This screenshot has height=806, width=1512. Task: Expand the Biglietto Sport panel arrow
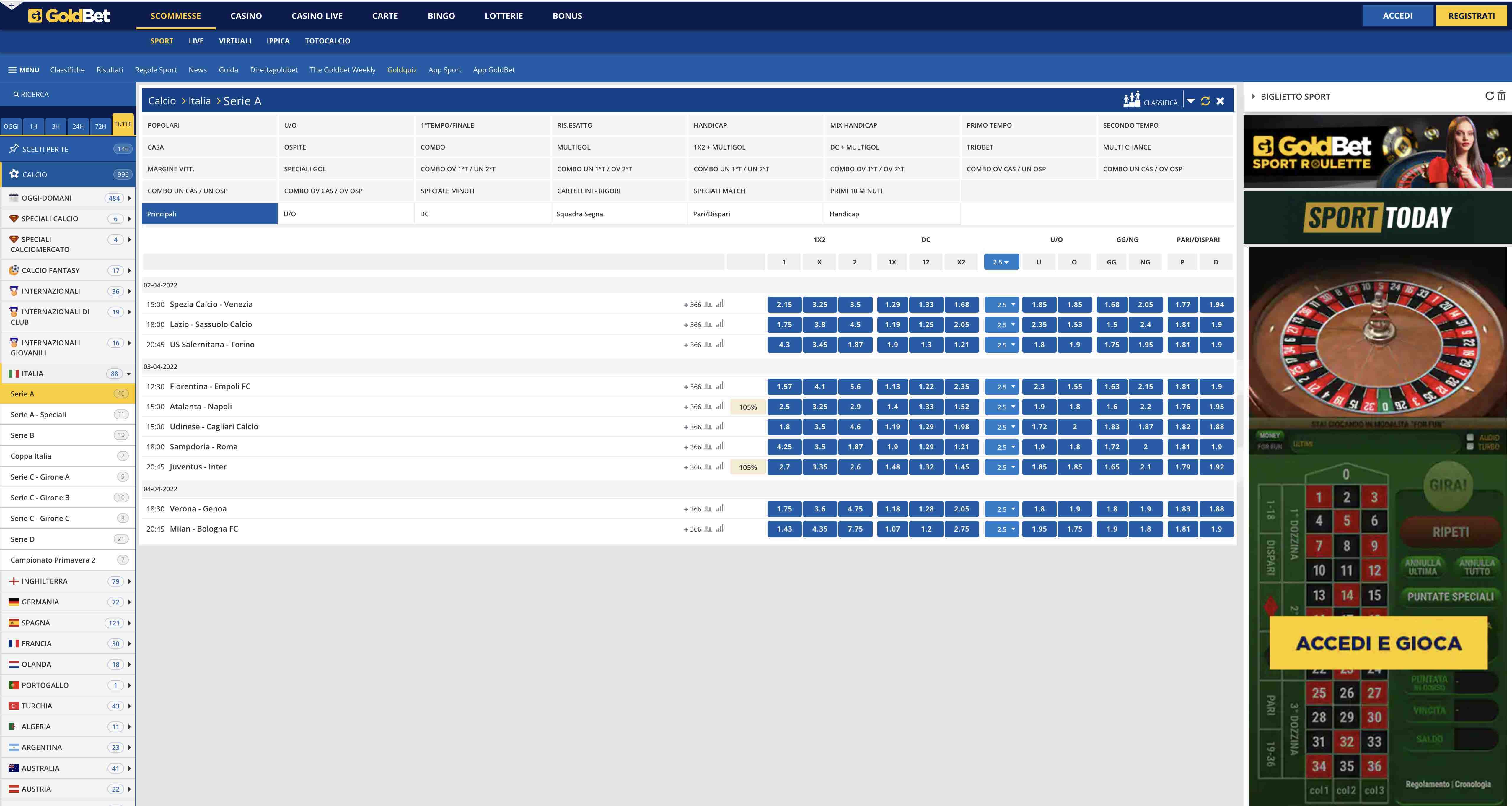pos(1253,96)
